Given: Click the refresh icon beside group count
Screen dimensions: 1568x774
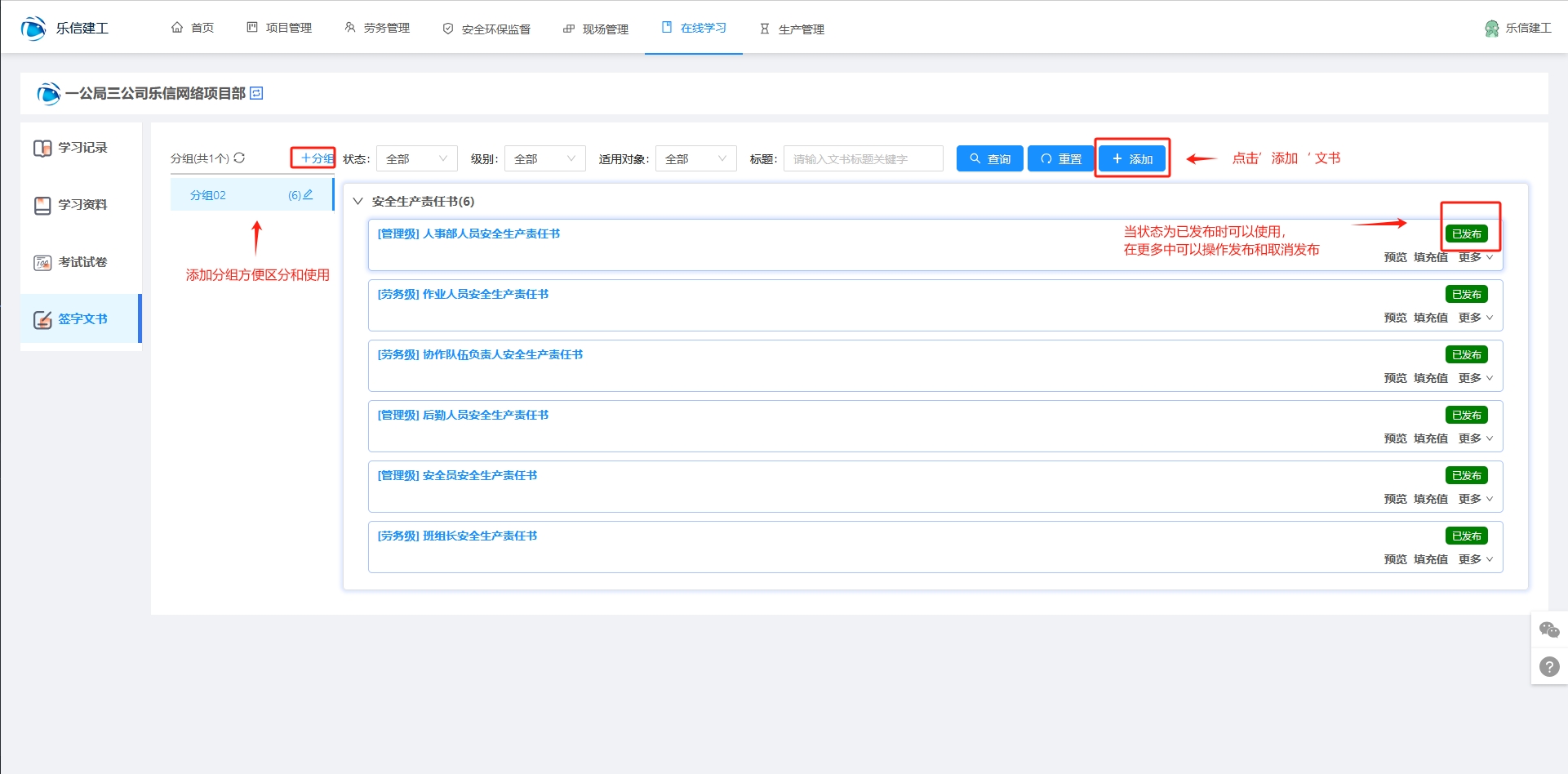Looking at the screenshot, I should [239, 158].
